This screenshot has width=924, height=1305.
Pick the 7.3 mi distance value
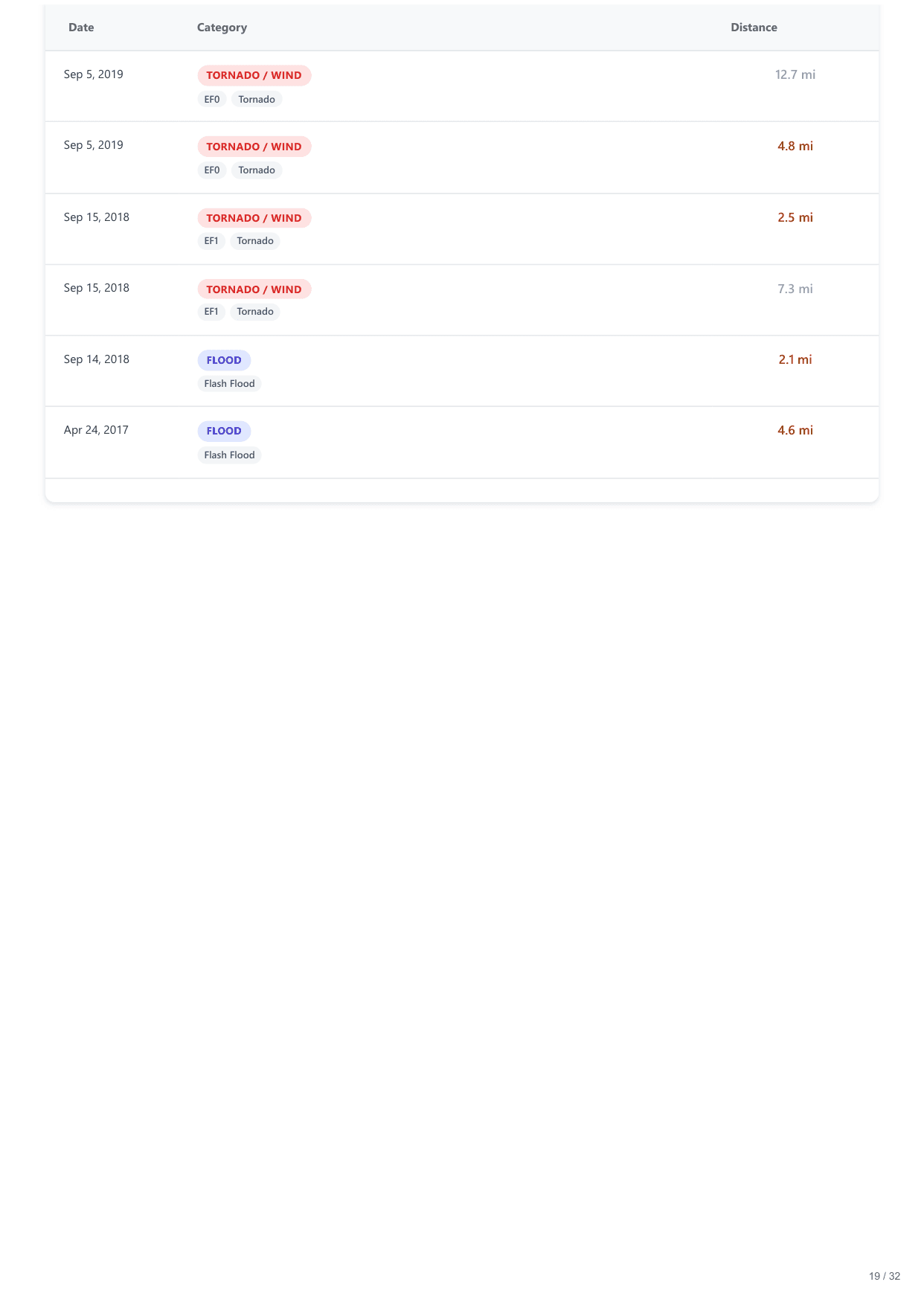[795, 289]
